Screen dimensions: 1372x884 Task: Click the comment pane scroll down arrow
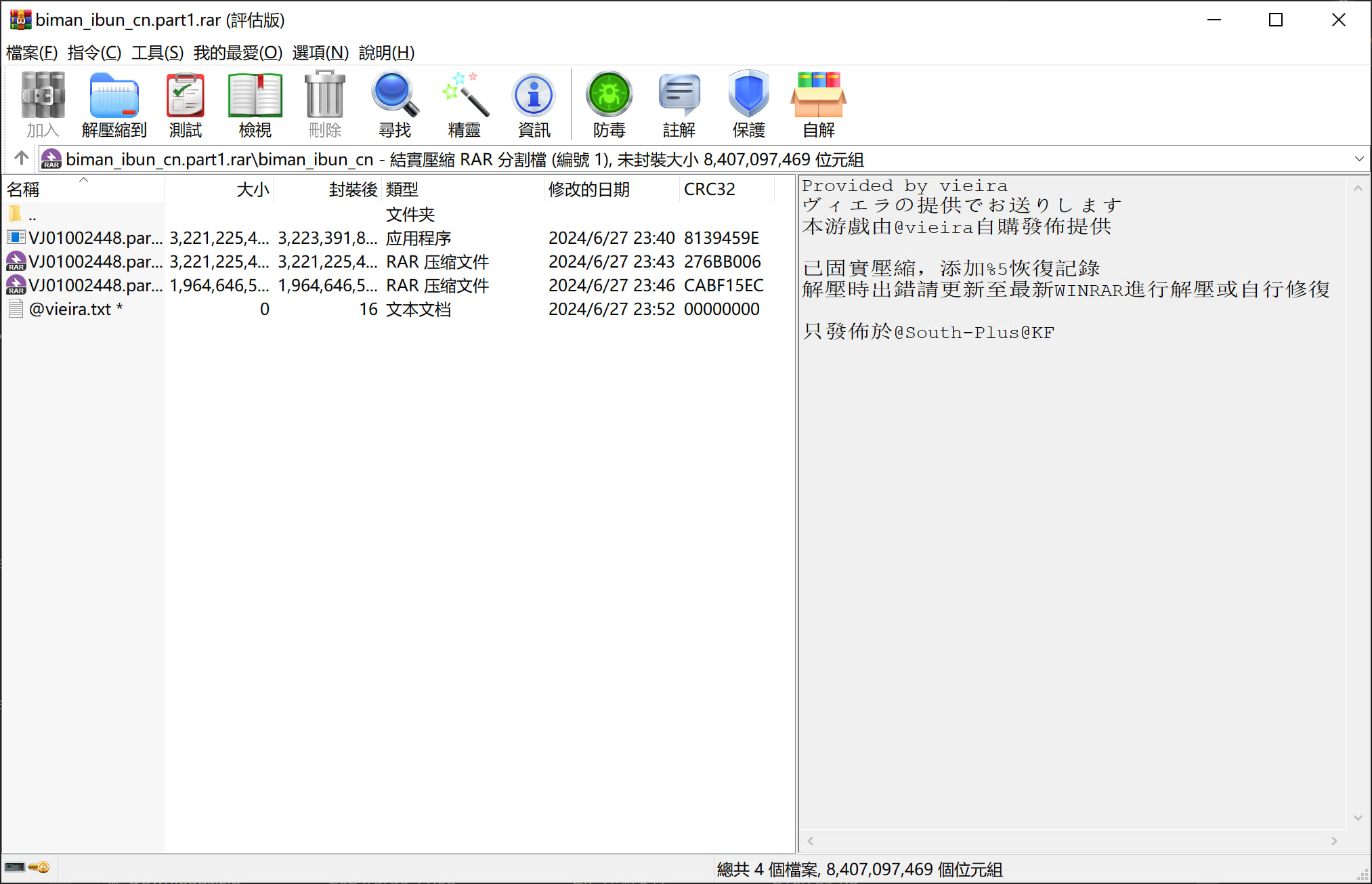click(x=1358, y=818)
